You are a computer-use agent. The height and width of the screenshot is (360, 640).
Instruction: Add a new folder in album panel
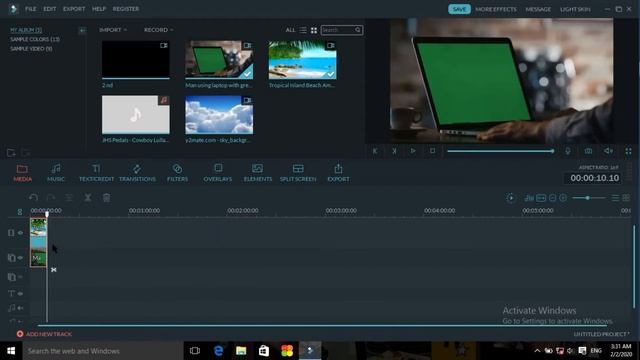point(11,153)
